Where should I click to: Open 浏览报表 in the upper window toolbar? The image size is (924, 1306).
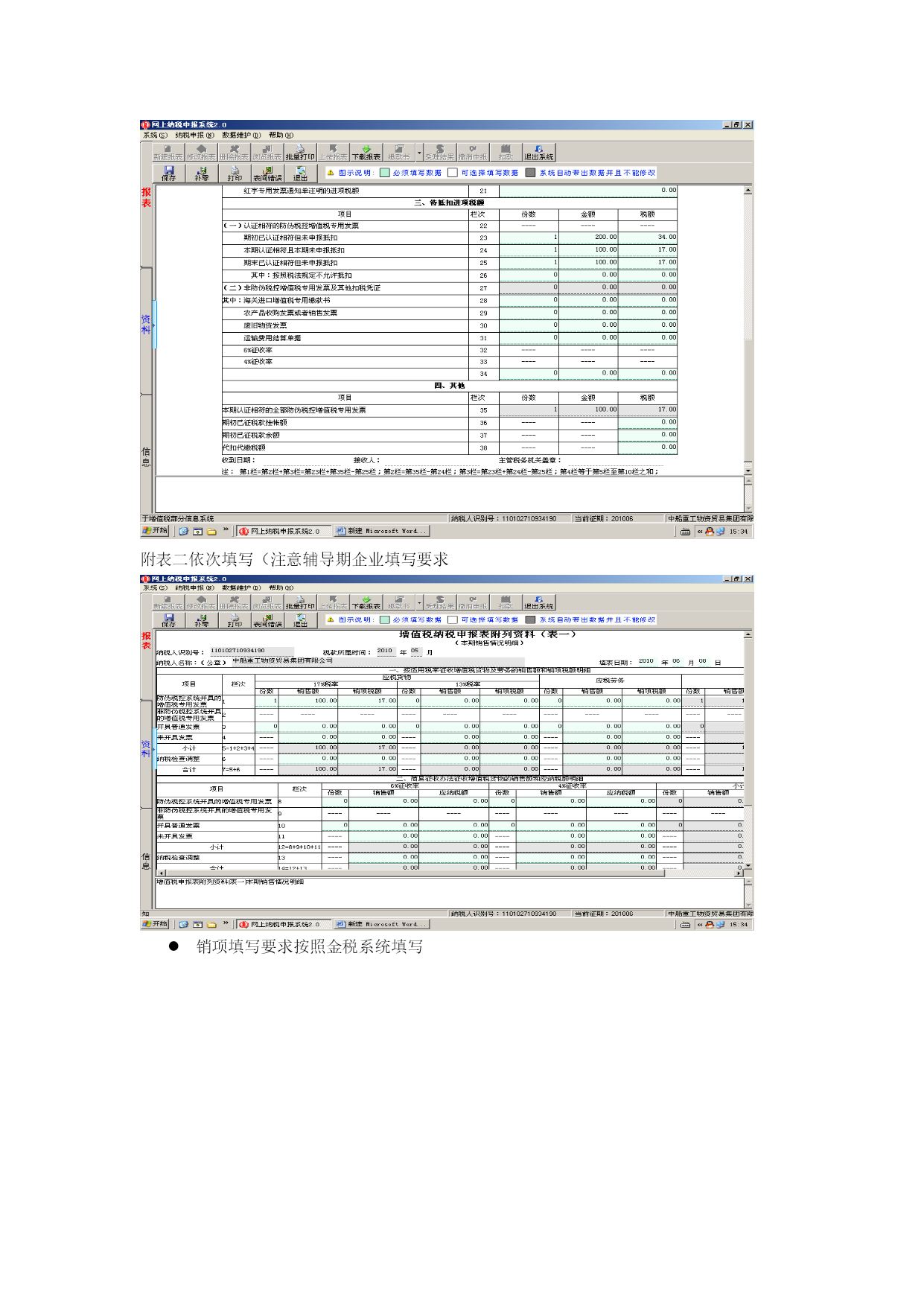267,153
